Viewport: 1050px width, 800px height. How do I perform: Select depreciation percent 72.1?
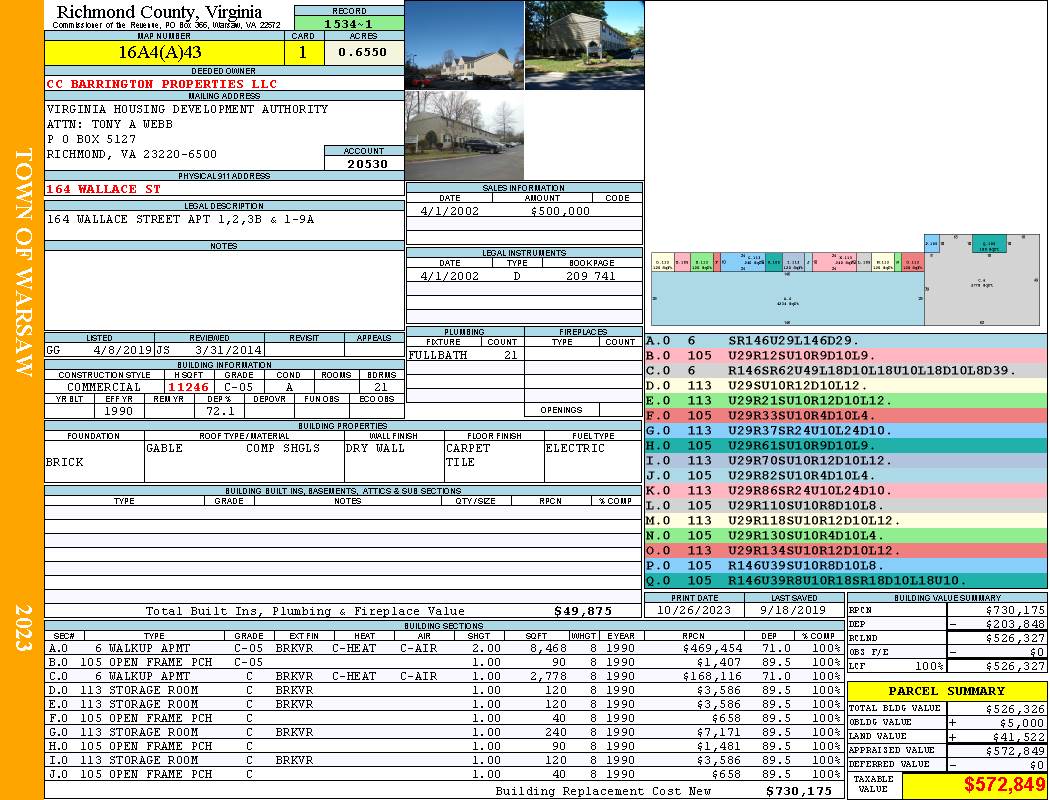pyautogui.click(x=220, y=411)
